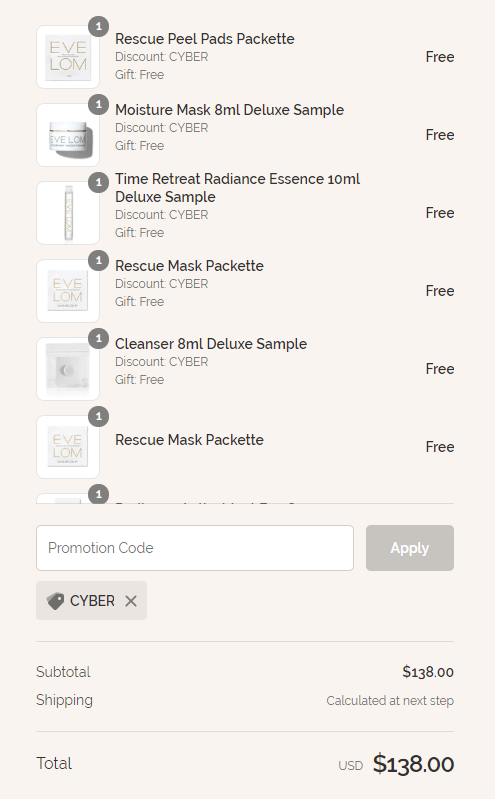Click quantity badge on Moisture Mask sample
Image resolution: width=495 pixels, height=799 pixels.
98,104
